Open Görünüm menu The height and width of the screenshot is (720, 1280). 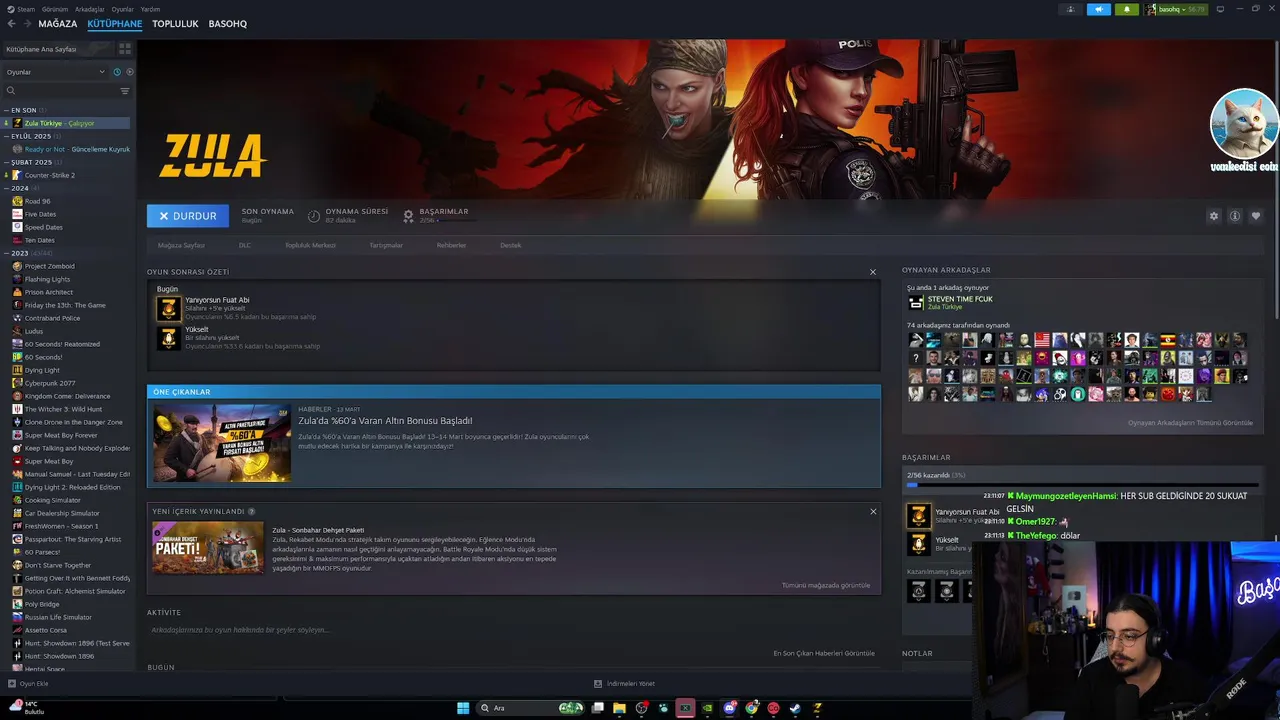click(54, 9)
